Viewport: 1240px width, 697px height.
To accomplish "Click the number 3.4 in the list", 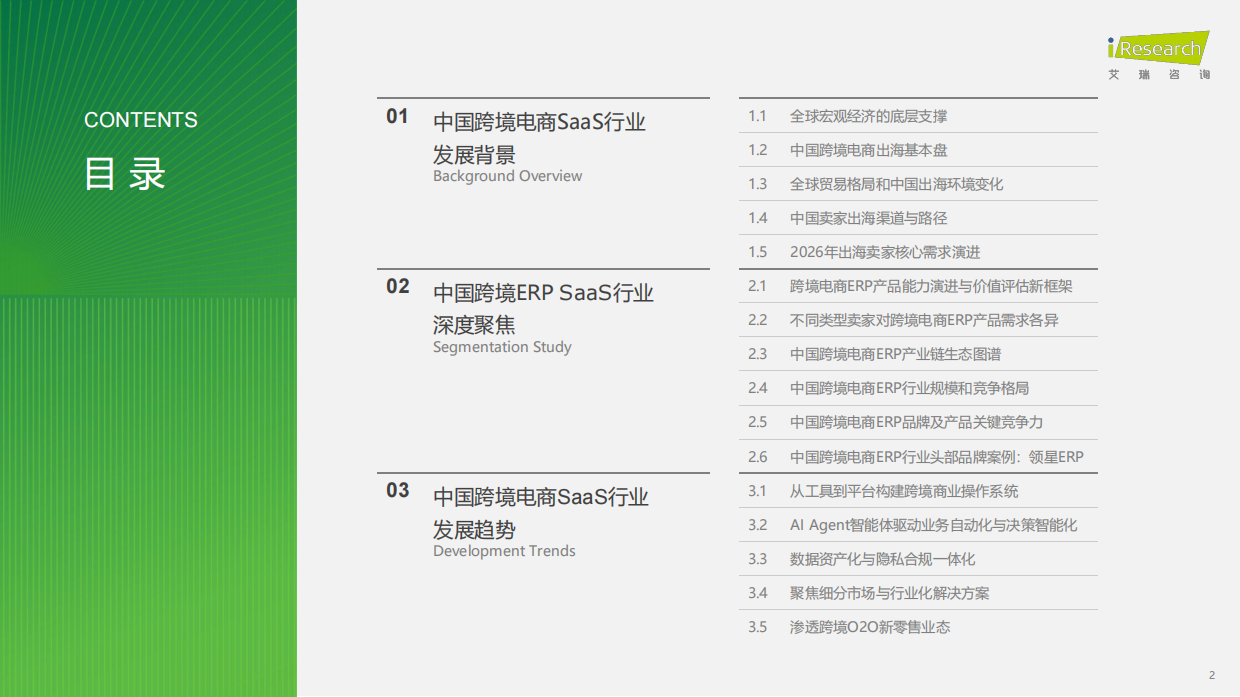I will 757,593.
